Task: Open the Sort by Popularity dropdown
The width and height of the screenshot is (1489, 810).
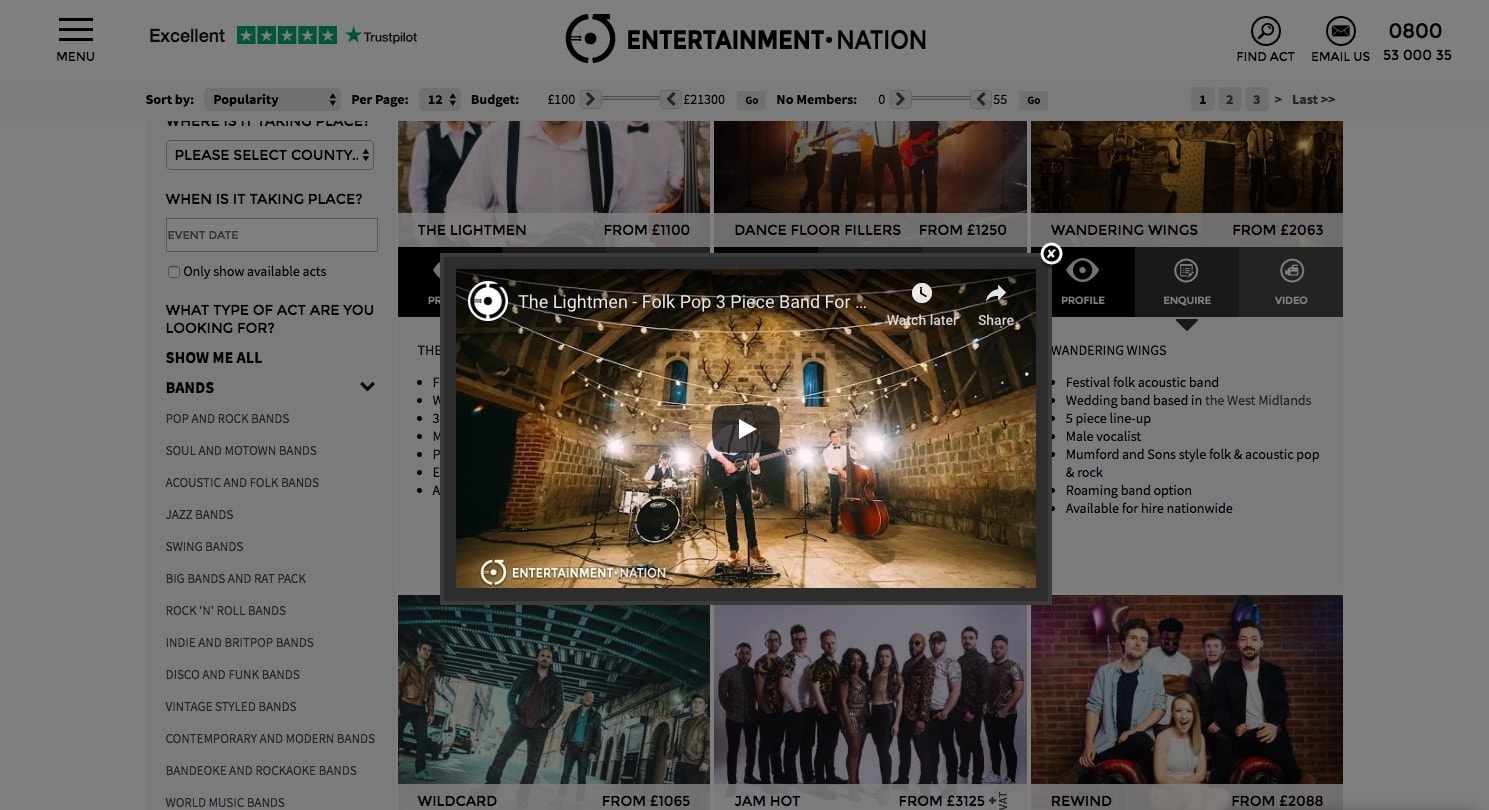Action: tap(272, 99)
